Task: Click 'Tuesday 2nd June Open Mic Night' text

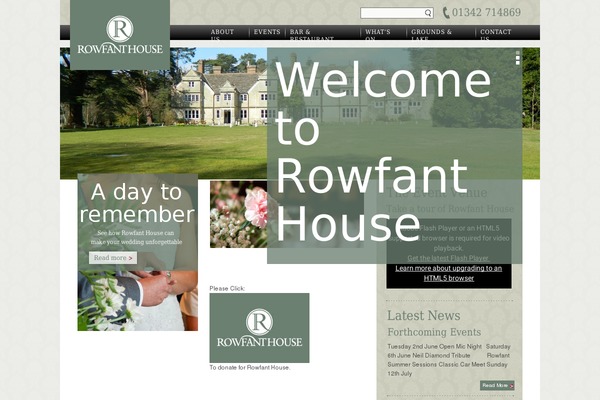Action: click(x=434, y=346)
